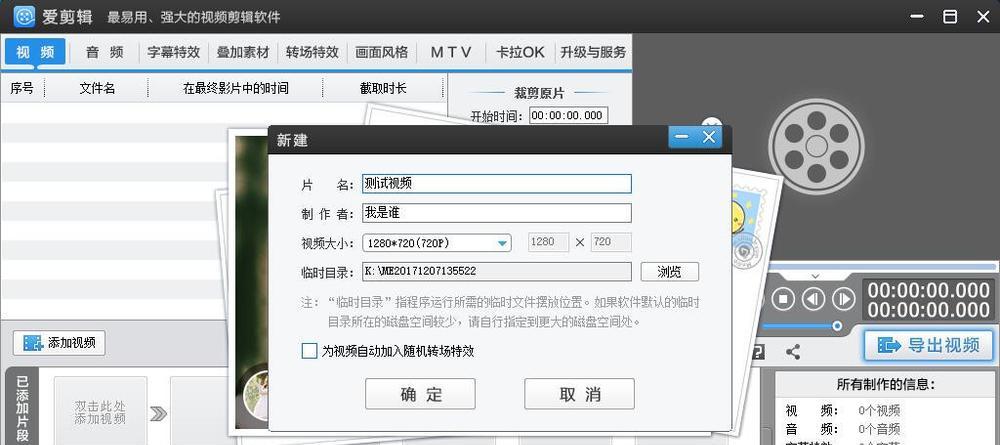The width and height of the screenshot is (1000, 445).
Task: Click the preview progress bar
Action: click(883, 266)
